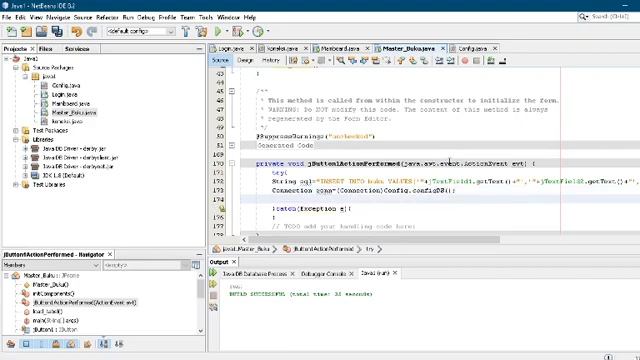This screenshot has width=640, height=360.
Task: Click the Shift Line Right editor icon
Action: pyautogui.click(x=451, y=61)
